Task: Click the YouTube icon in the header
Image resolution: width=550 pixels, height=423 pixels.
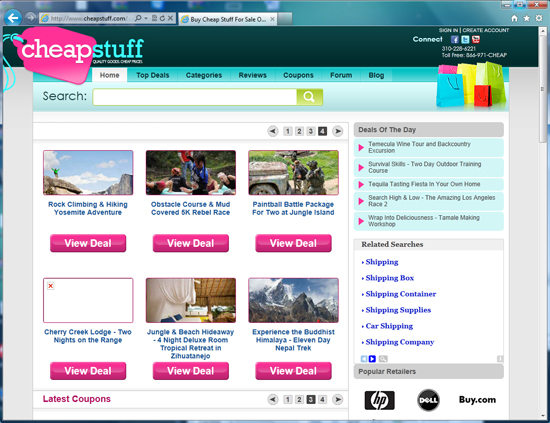Action: coord(476,39)
